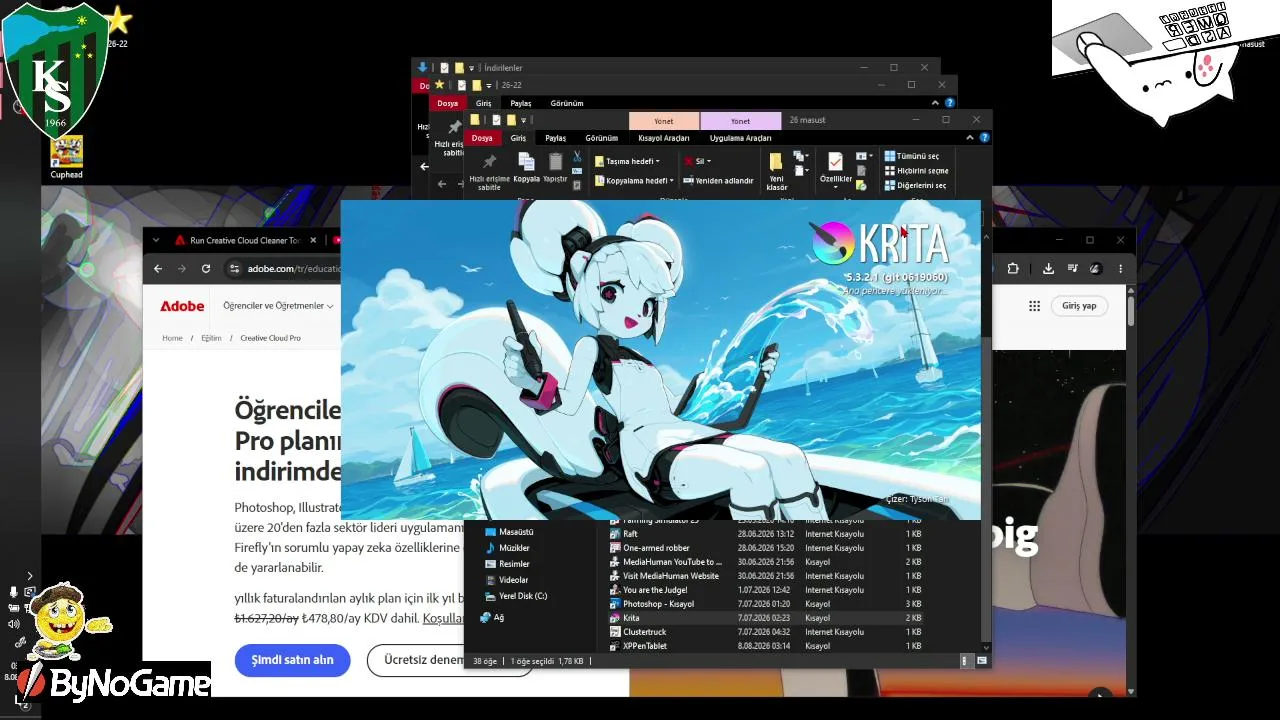Select Ağ network in navigation pane
This screenshot has width=1280, height=720.
click(x=492, y=618)
